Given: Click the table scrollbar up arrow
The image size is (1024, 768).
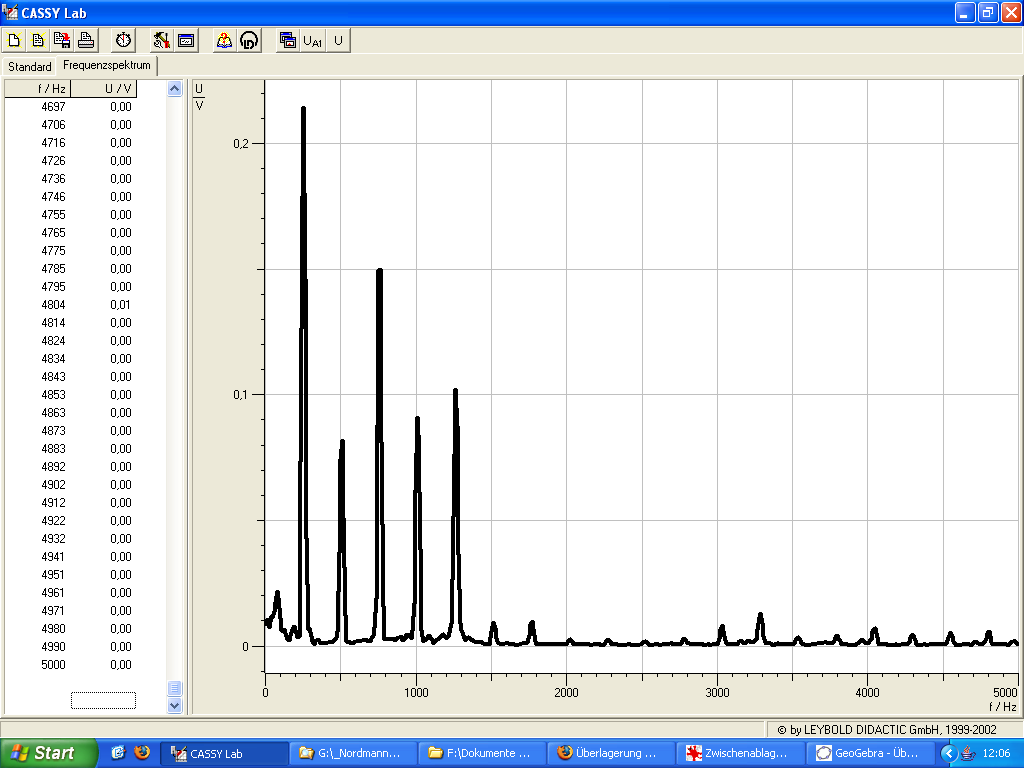Looking at the screenshot, I should pyautogui.click(x=175, y=89).
